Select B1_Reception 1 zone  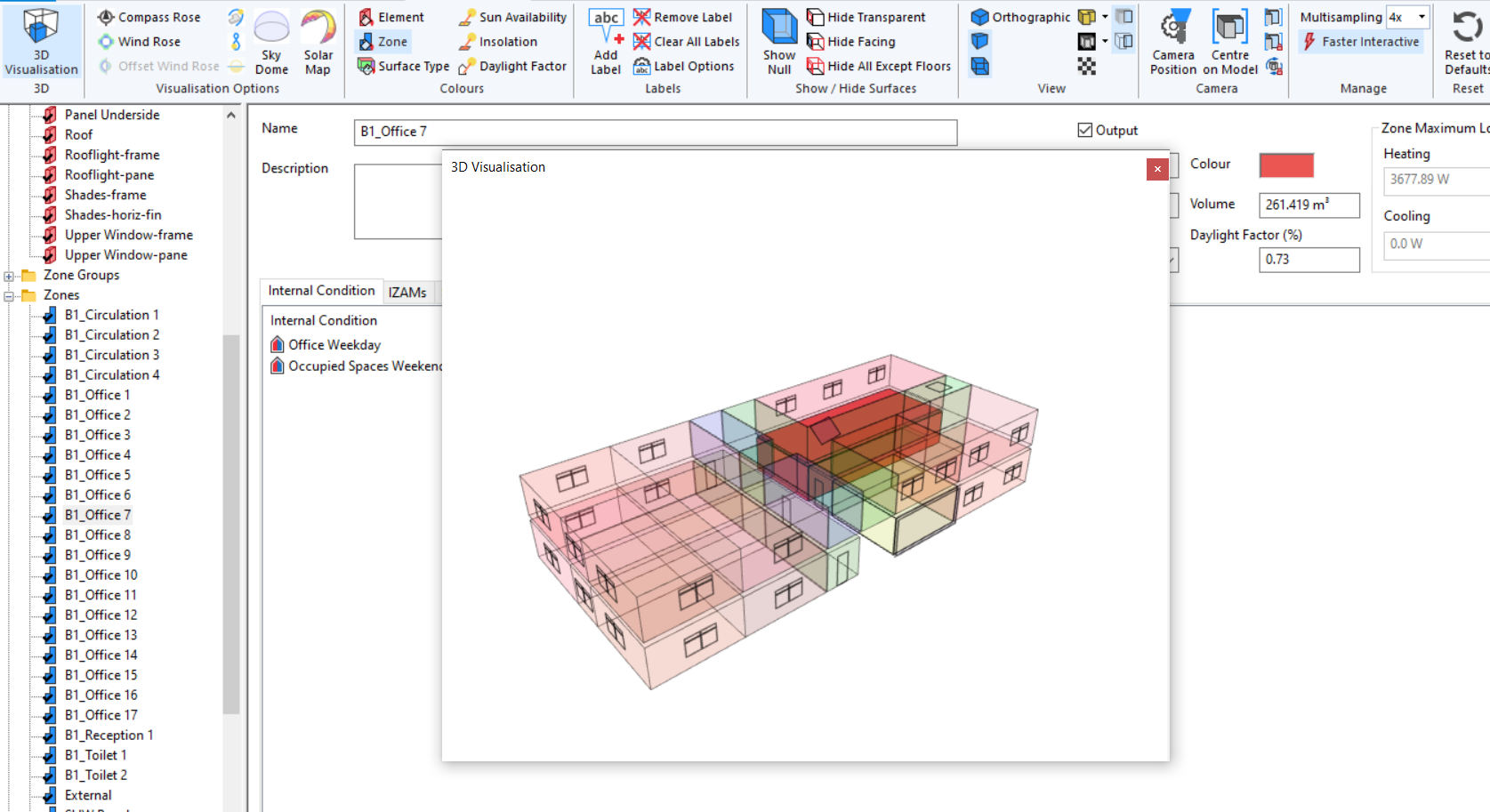pos(109,736)
